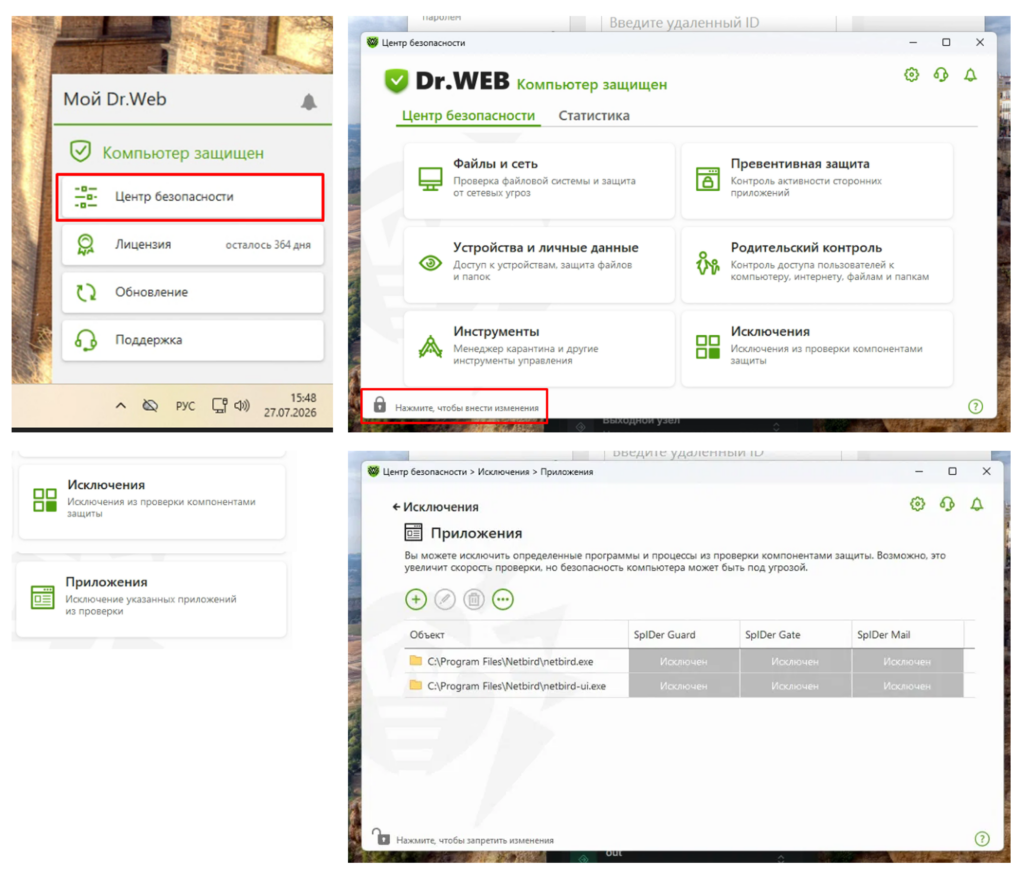Switch to the Статистика tab
The width and height of the screenshot is (1024, 876).
point(594,116)
